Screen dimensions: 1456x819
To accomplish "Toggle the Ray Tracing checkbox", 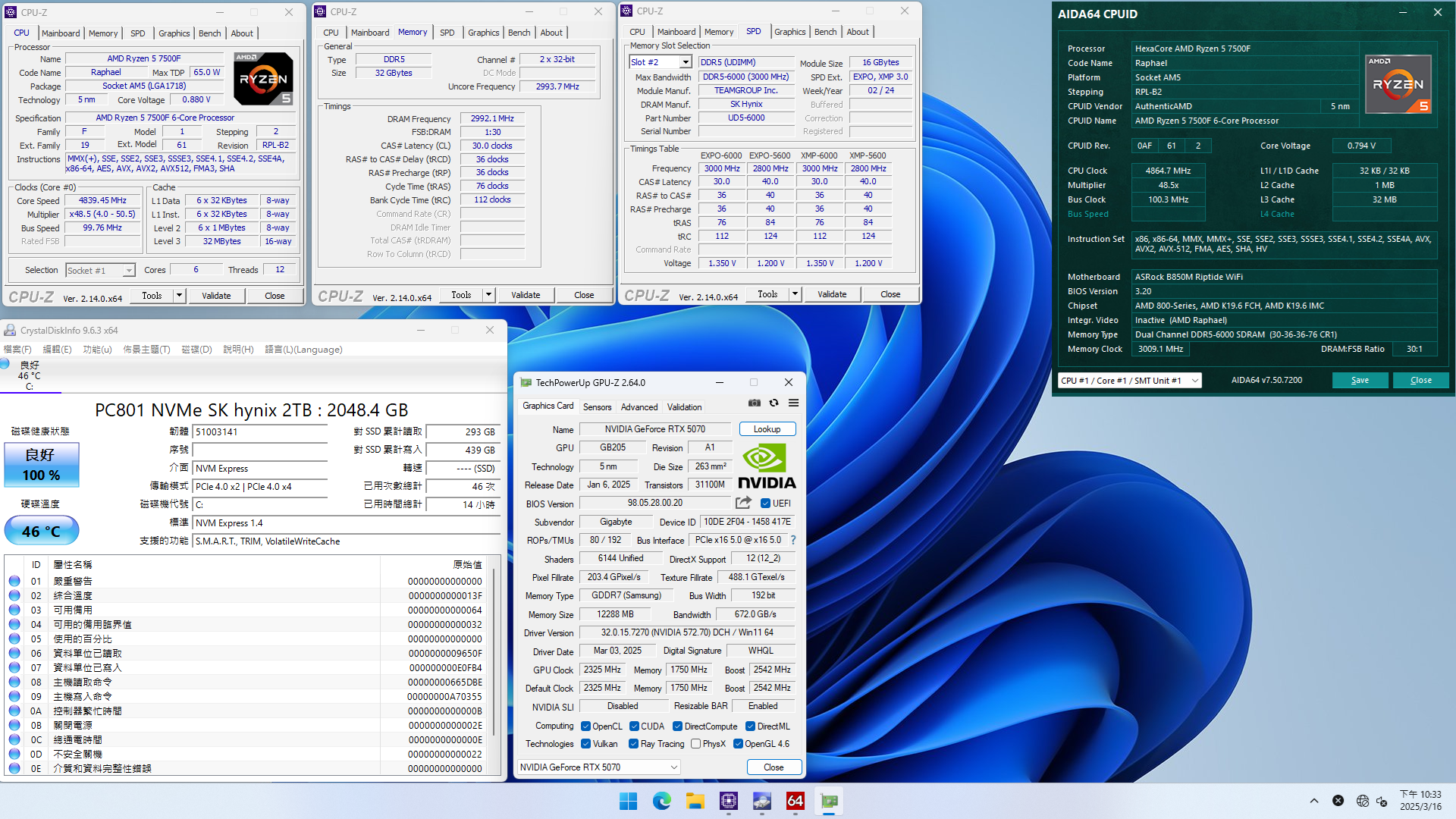I will 633,744.
